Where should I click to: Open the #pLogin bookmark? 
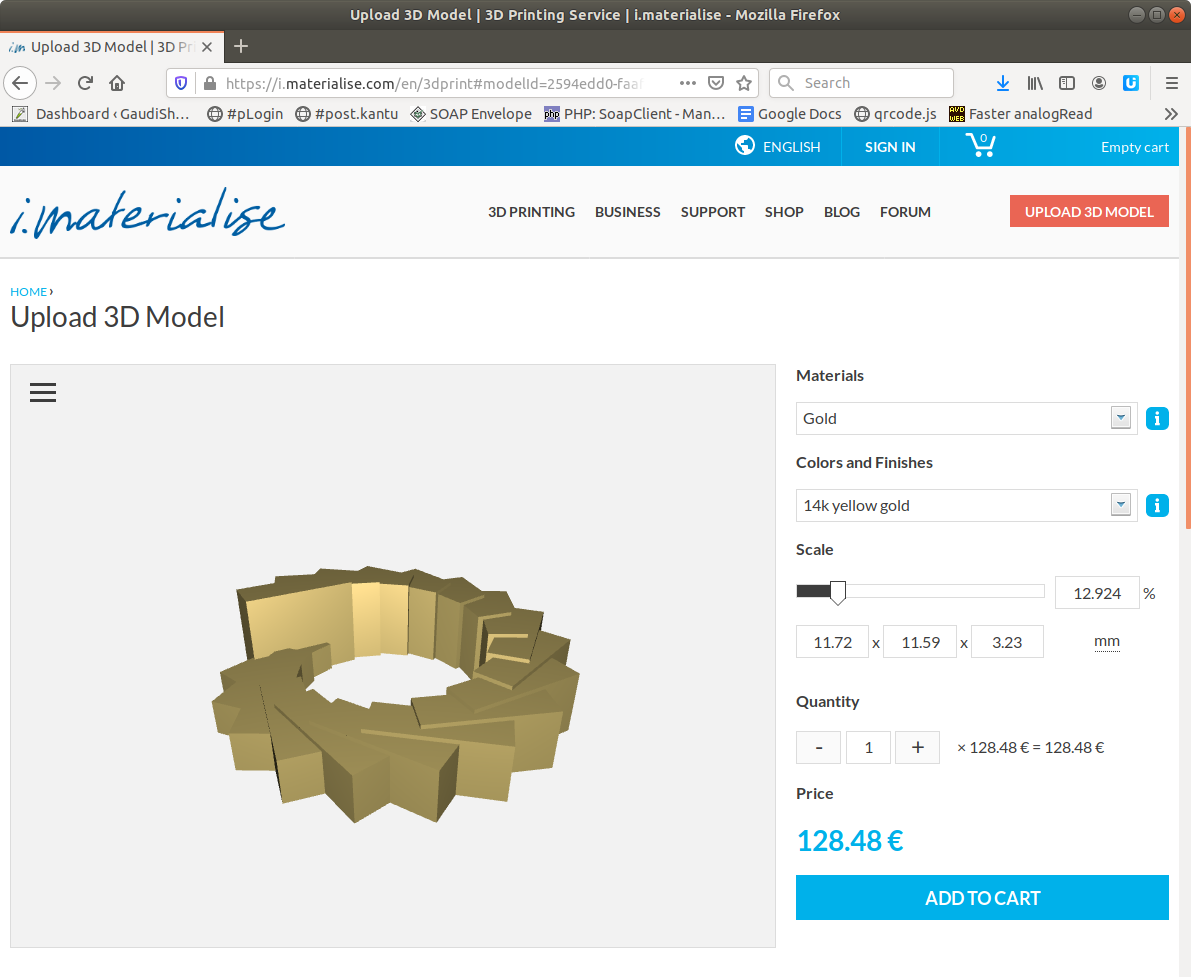[x=245, y=114]
